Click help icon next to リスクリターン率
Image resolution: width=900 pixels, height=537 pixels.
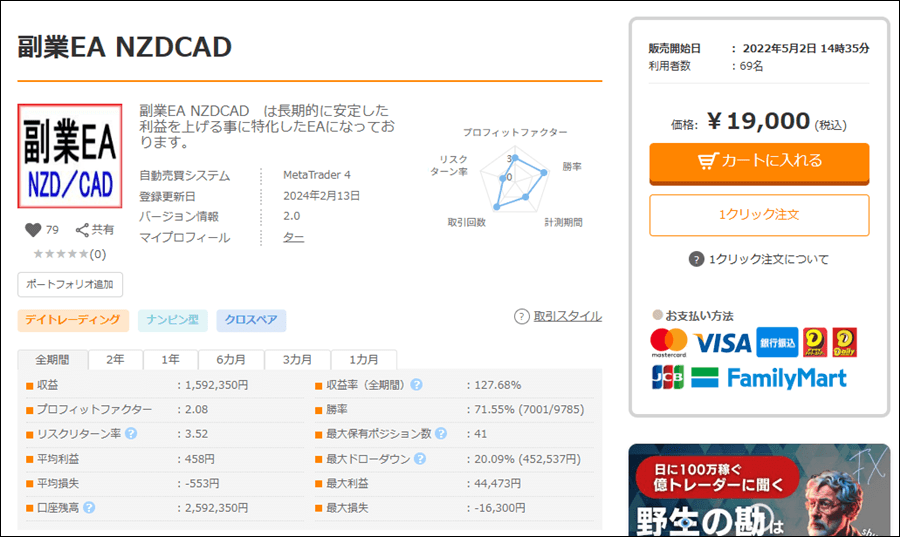131,434
